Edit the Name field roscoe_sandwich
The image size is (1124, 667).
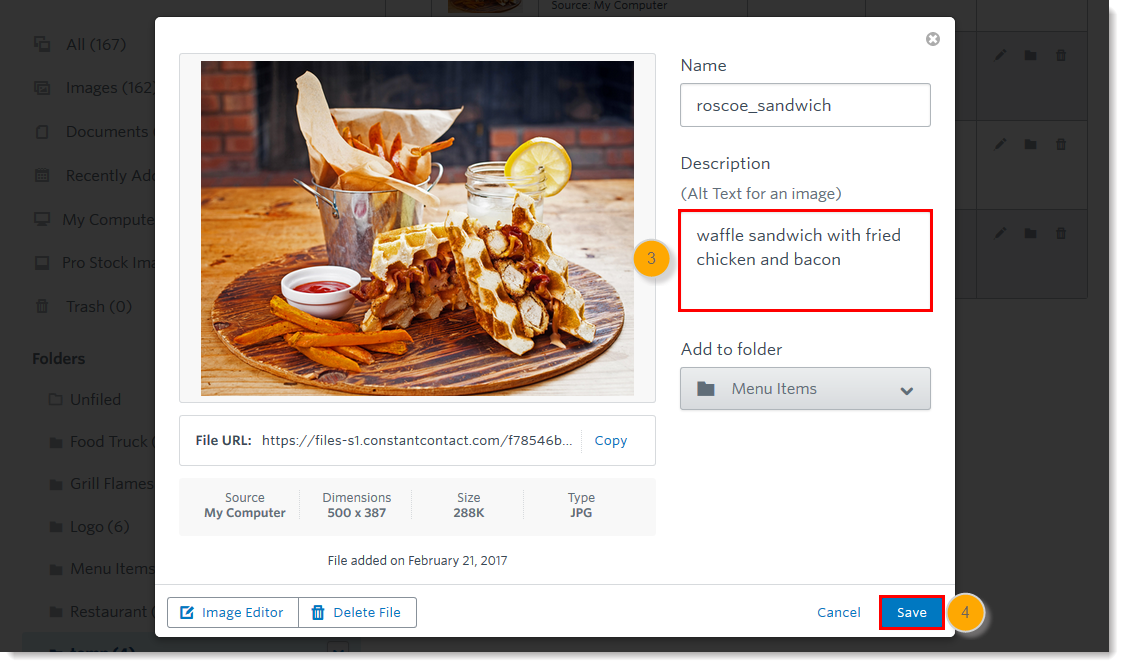(x=804, y=105)
